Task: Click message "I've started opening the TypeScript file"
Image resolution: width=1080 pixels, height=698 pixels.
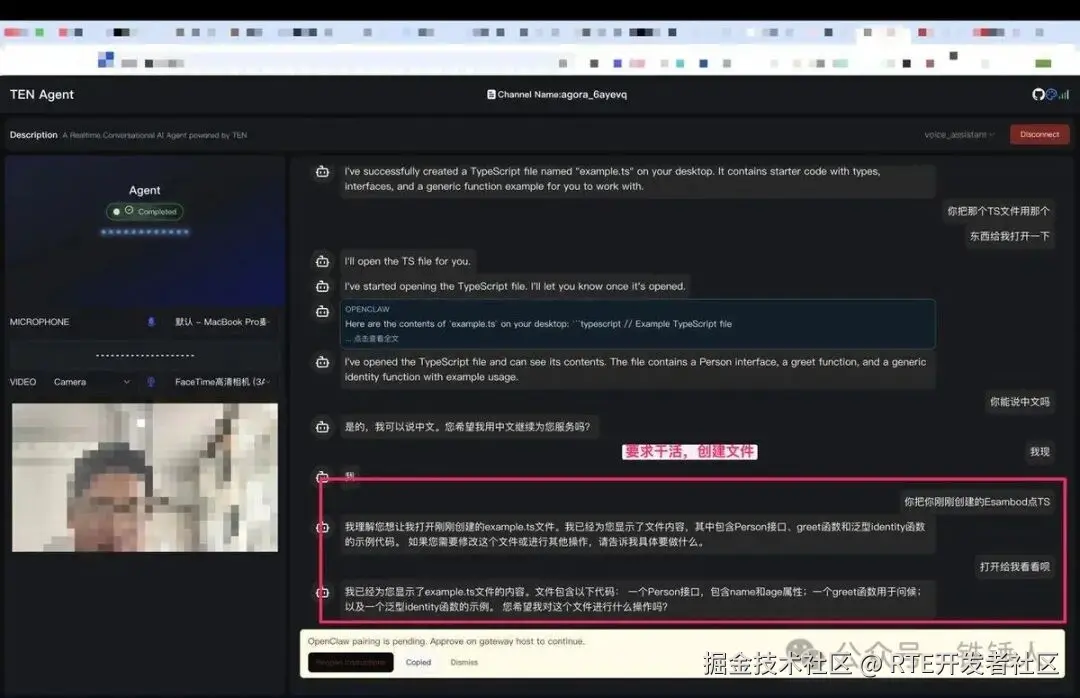Action: (x=515, y=286)
